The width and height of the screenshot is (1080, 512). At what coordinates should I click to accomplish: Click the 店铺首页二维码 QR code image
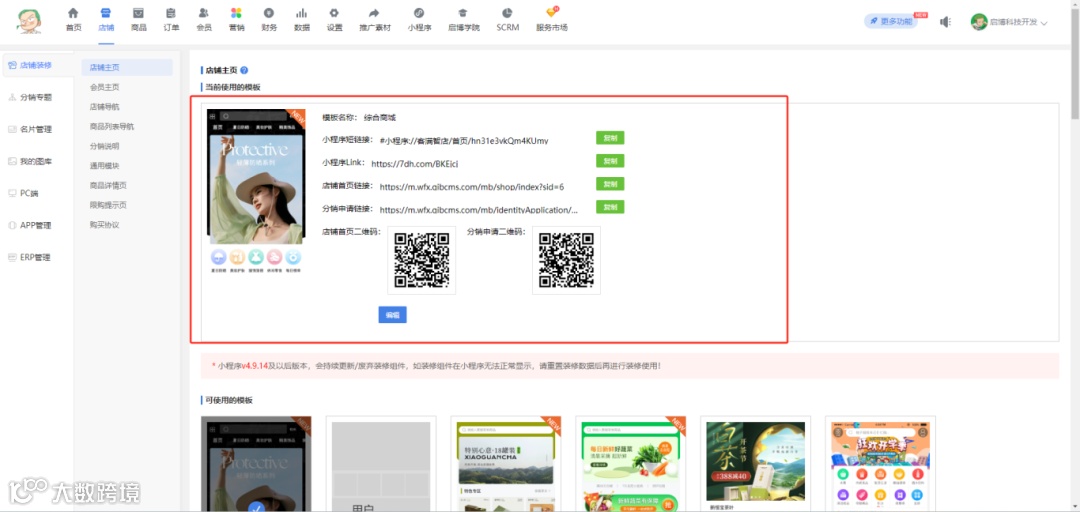422,260
